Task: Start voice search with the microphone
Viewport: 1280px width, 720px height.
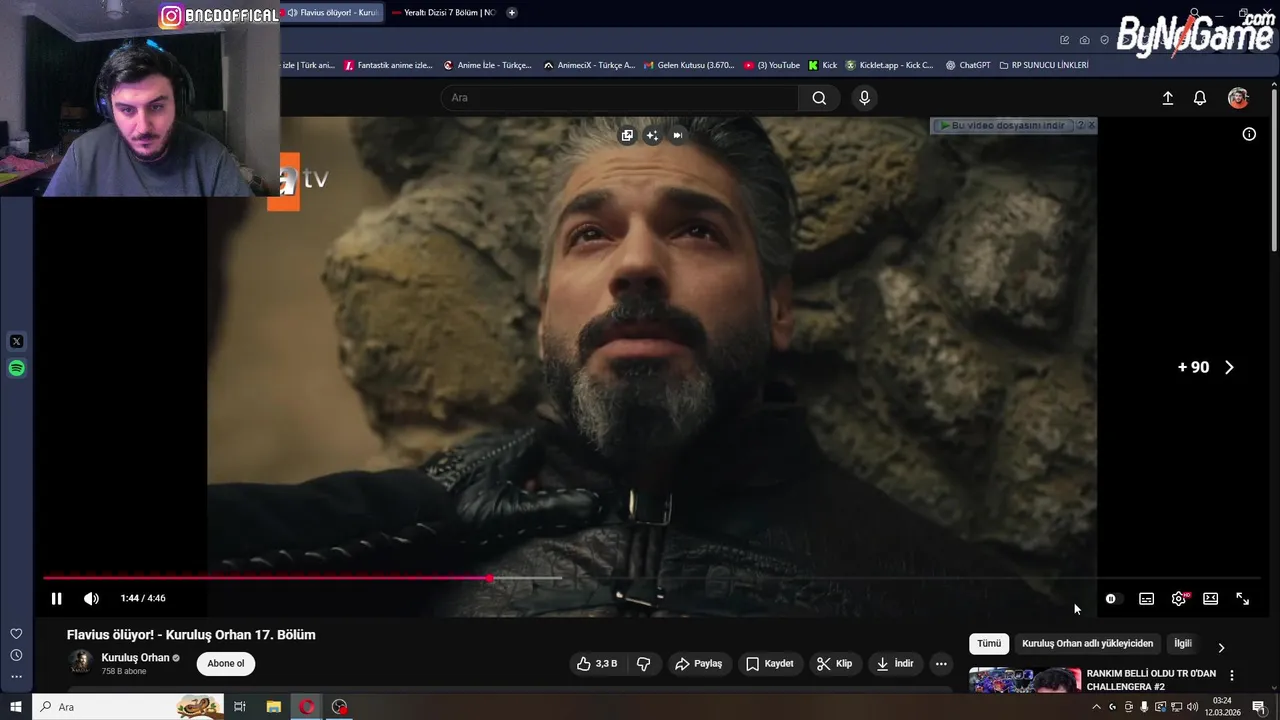Action: (x=864, y=97)
